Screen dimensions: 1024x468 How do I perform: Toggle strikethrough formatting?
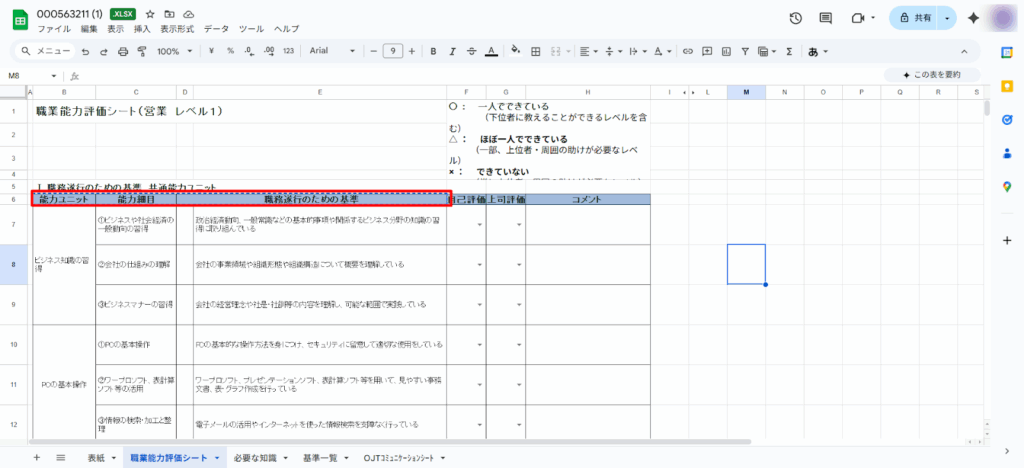tap(471, 51)
